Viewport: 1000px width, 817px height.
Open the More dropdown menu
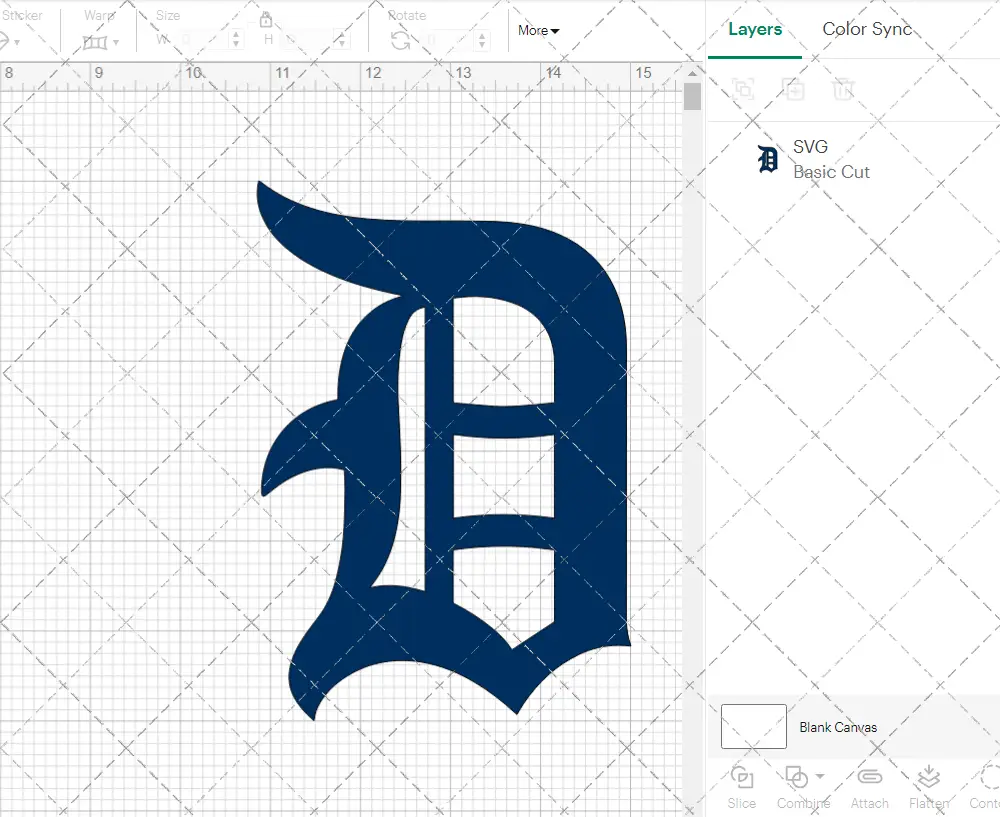[x=538, y=31]
